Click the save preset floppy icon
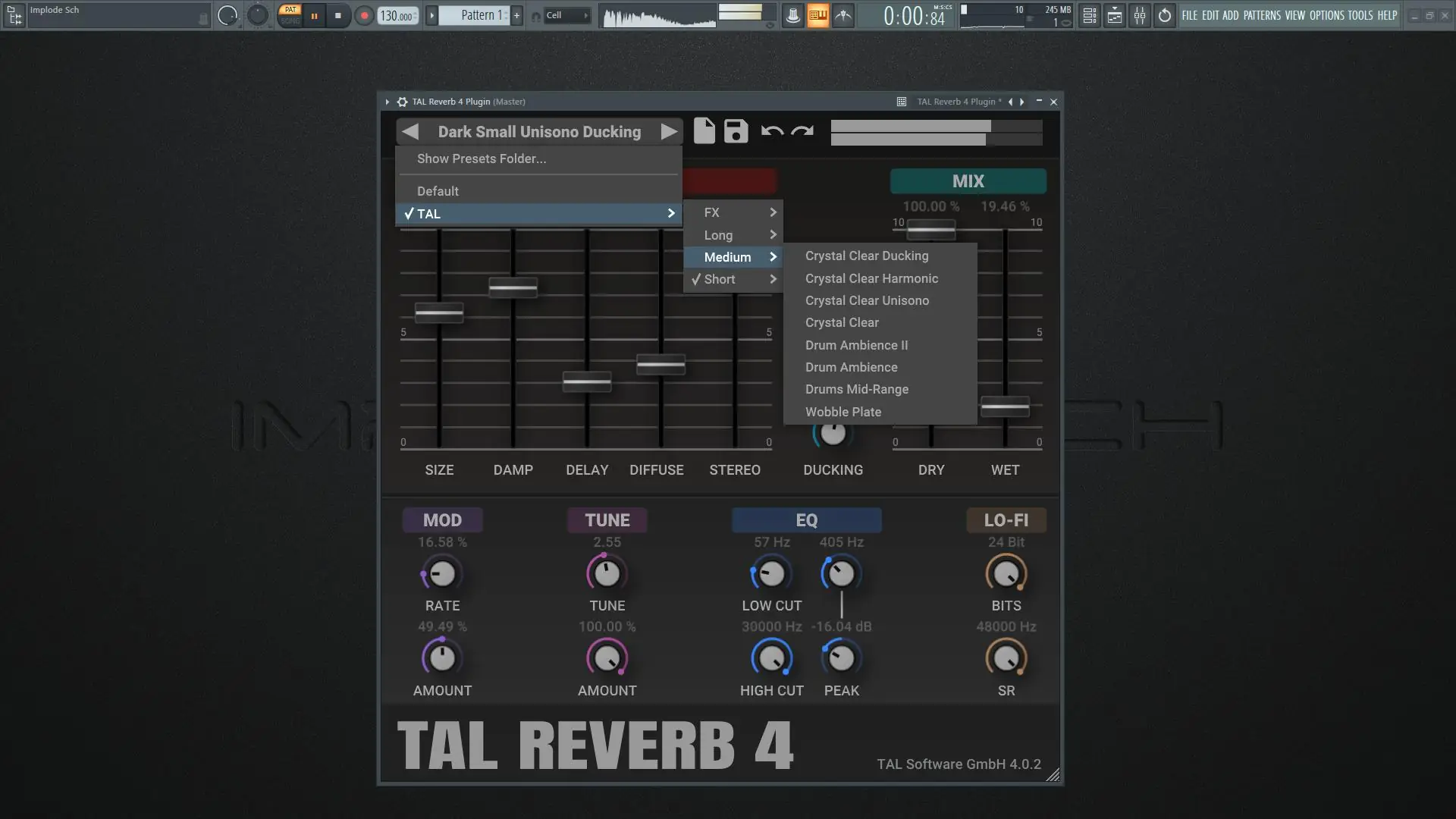Image resolution: width=1456 pixels, height=819 pixels. click(736, 131)
